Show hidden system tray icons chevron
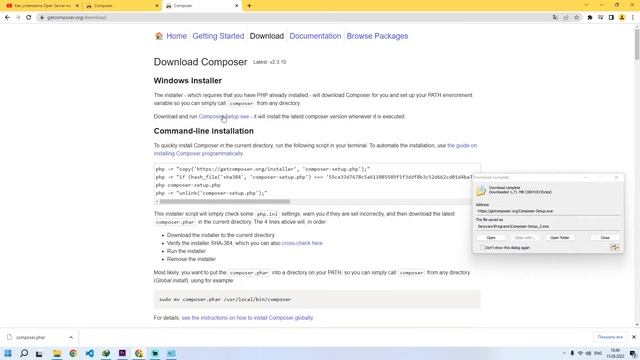Viewport: 640px width, 360px height. click(x=564, y=353)
